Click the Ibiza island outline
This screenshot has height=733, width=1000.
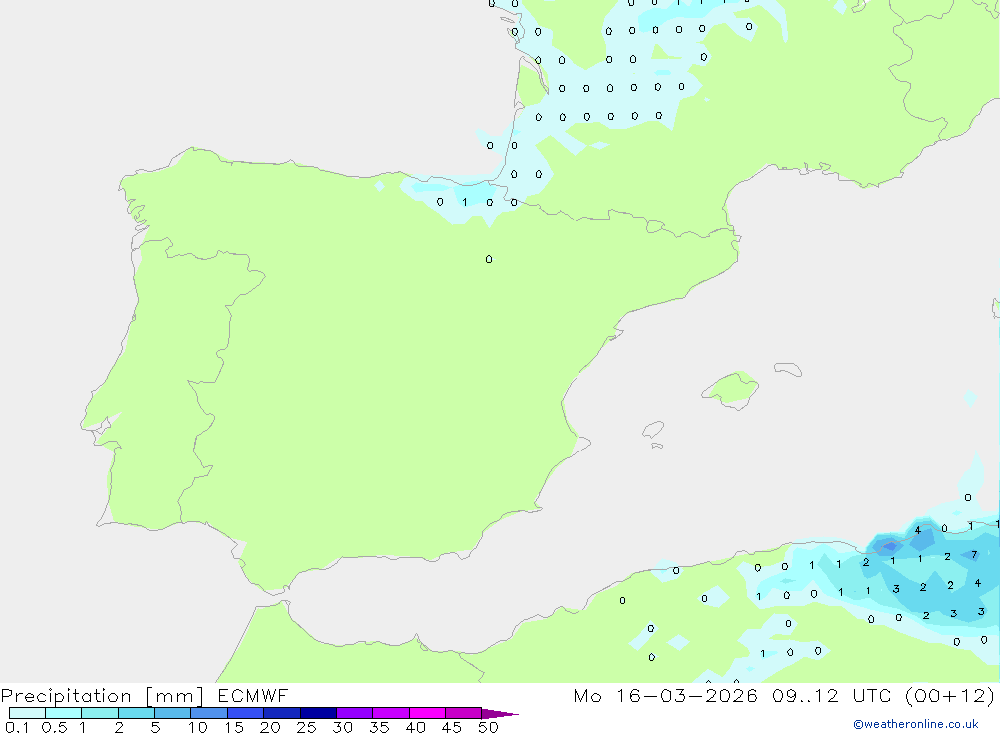tap(653, 430)
